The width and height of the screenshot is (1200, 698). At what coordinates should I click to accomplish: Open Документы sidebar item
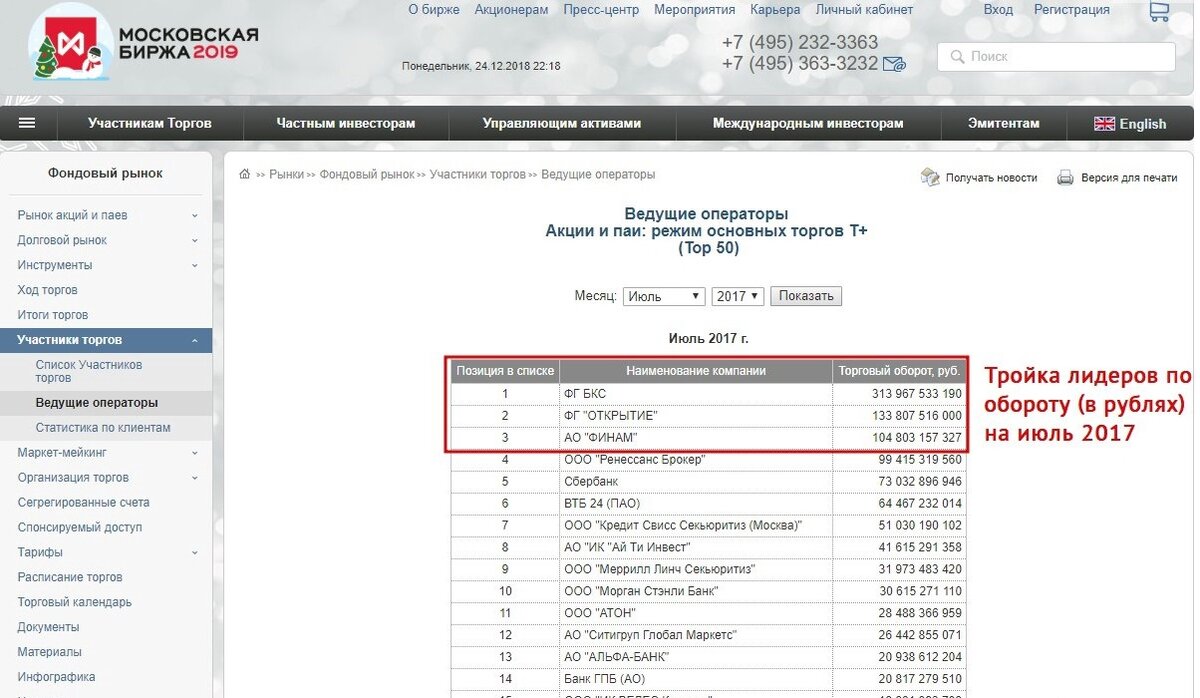[x=48, y=628]
